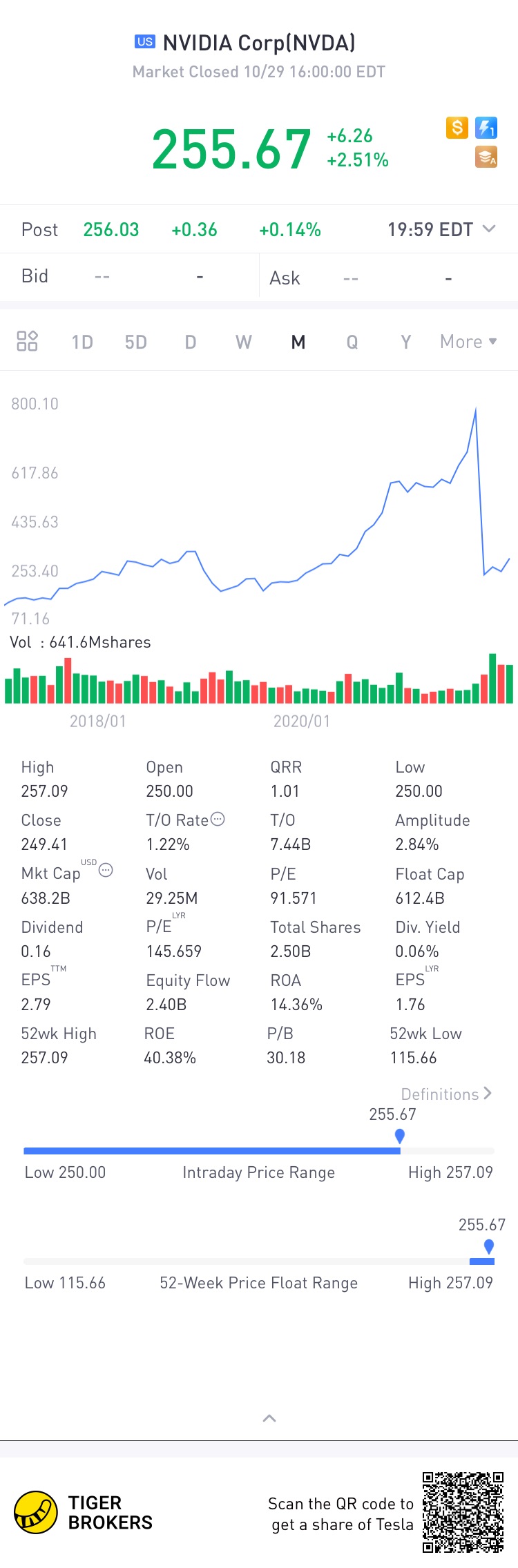Tap the Intraday Price Range marker
Screen dimensions: 518x1568
click(x=399, y=1136)
